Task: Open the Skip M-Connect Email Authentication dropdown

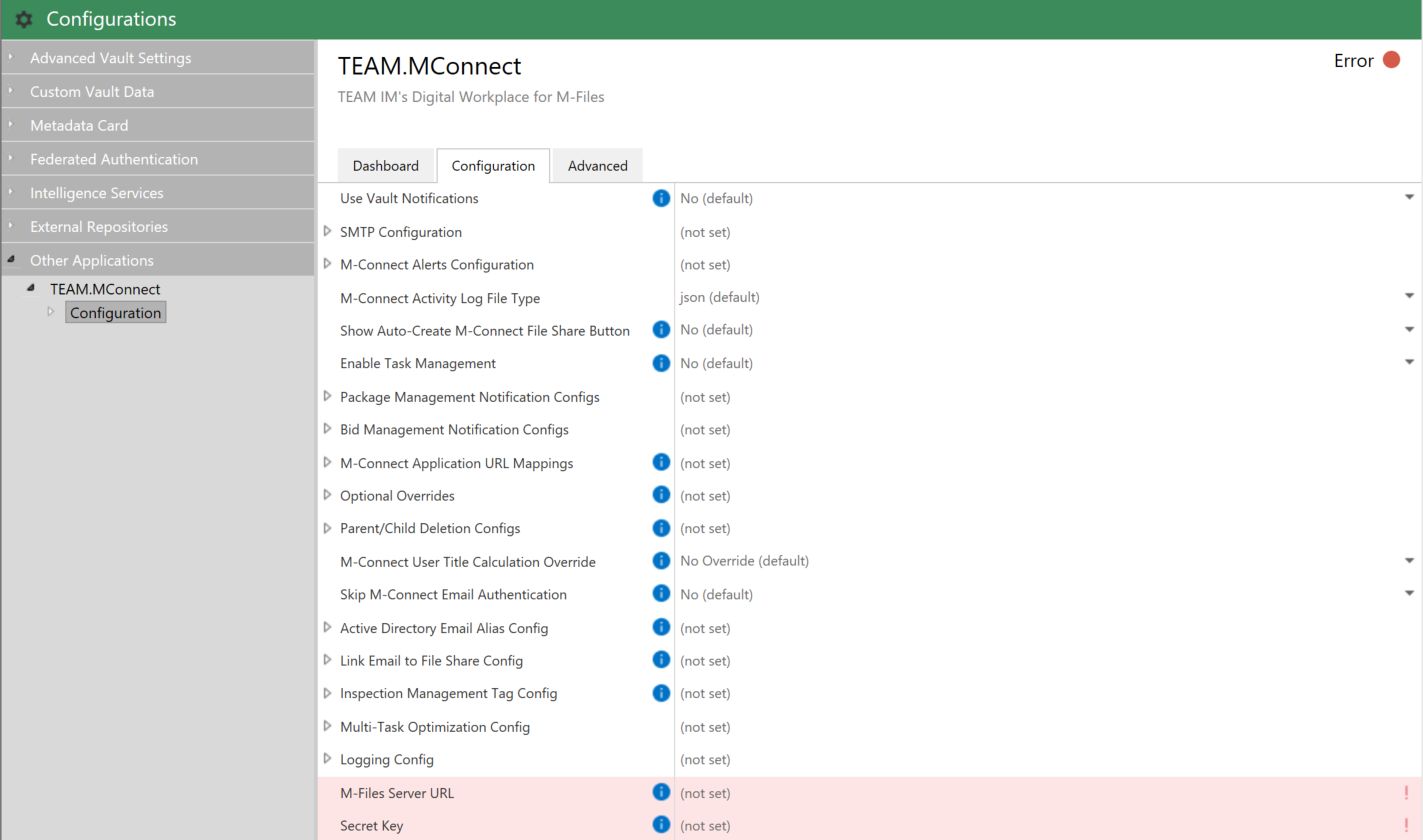Action: click(x=1409, y=593)
